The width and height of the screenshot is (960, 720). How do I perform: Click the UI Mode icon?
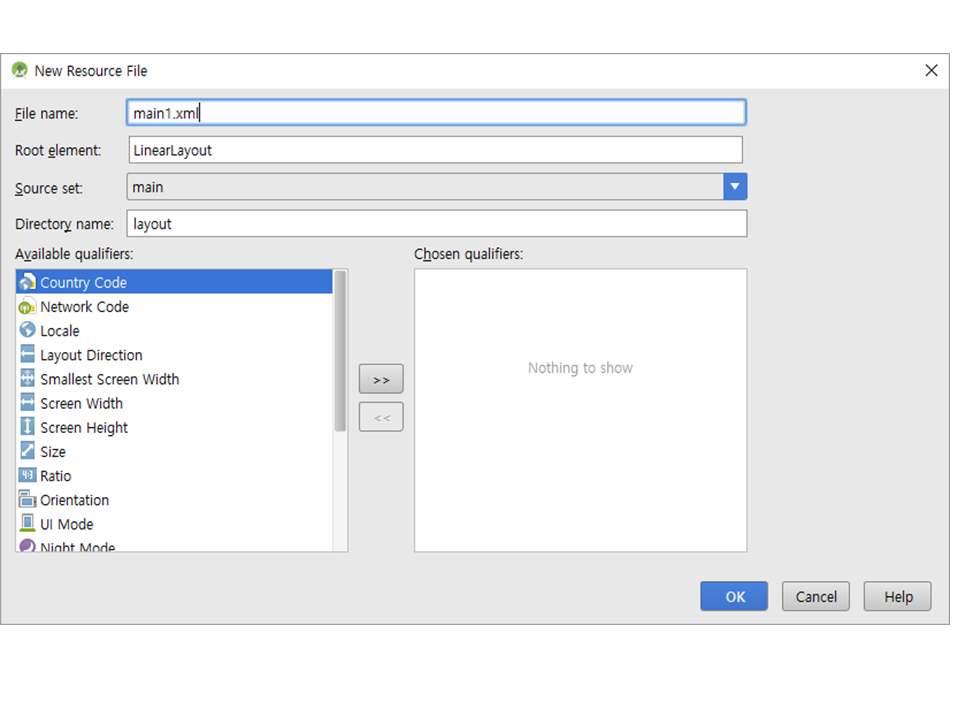click(27, 524)
